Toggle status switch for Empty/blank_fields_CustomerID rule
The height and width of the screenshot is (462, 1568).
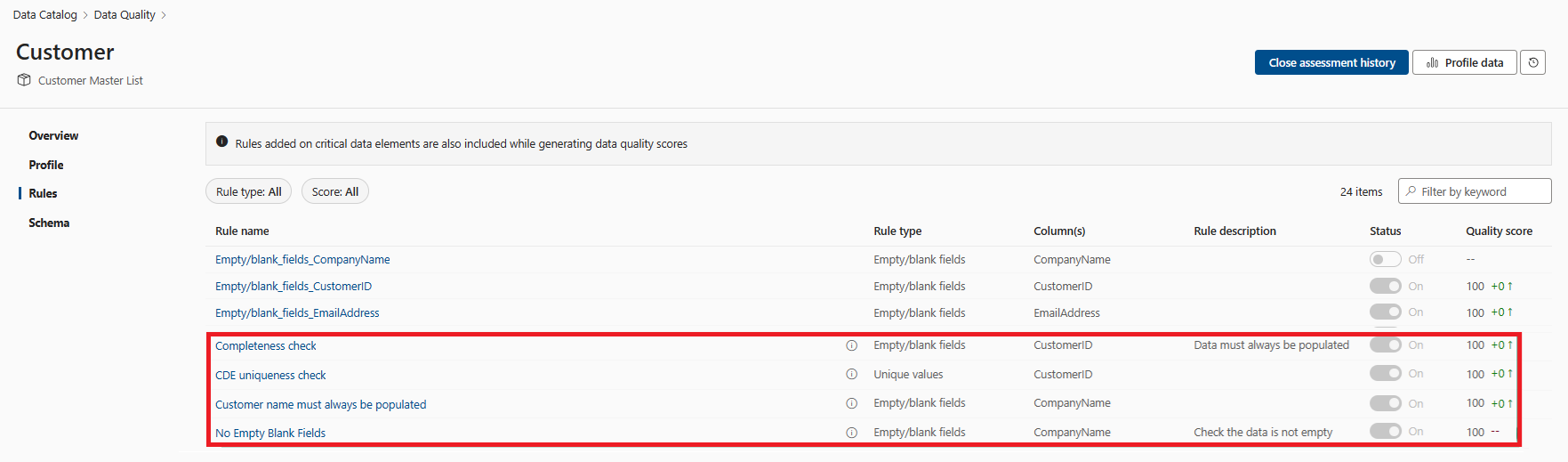[1385, 286]
